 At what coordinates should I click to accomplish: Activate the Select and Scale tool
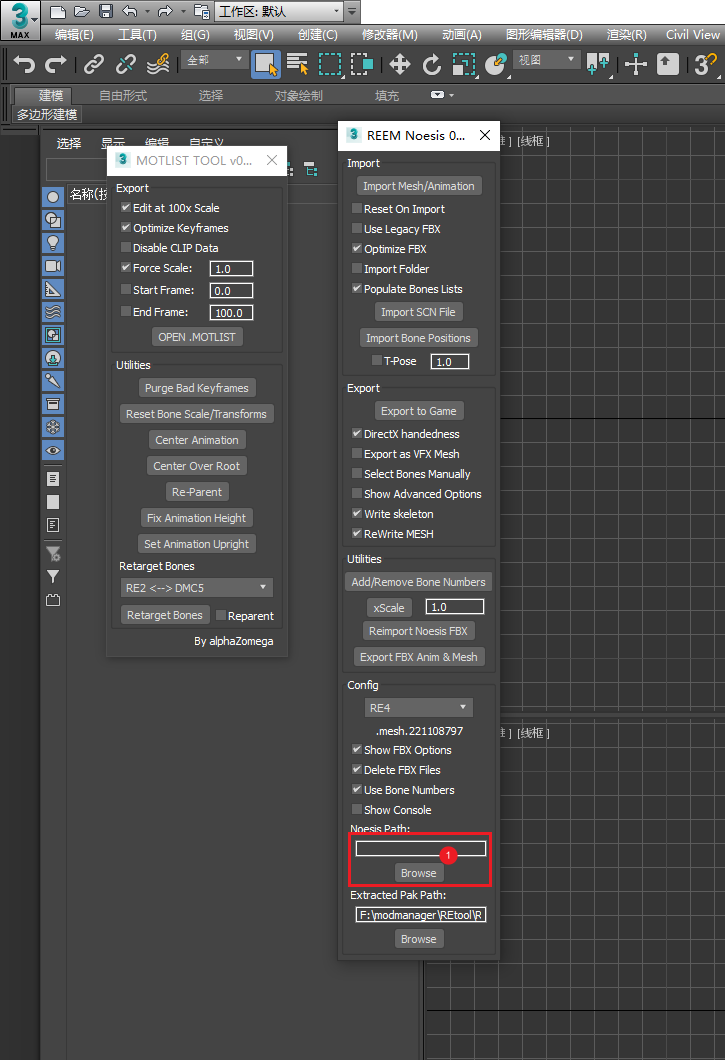(x=463, y=64)
